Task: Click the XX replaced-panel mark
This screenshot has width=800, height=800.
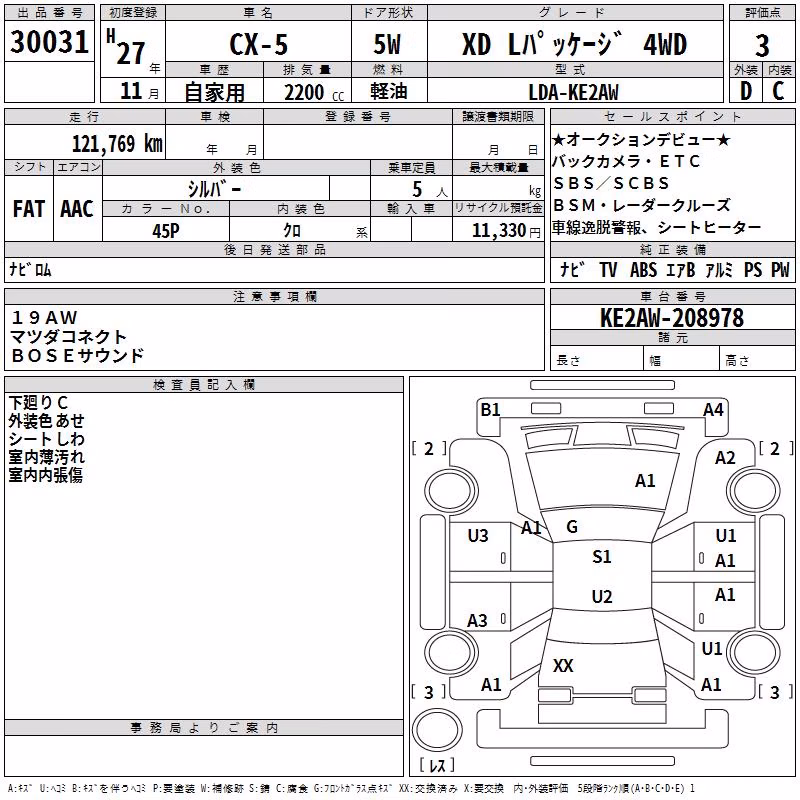Action: click(563, 666)
